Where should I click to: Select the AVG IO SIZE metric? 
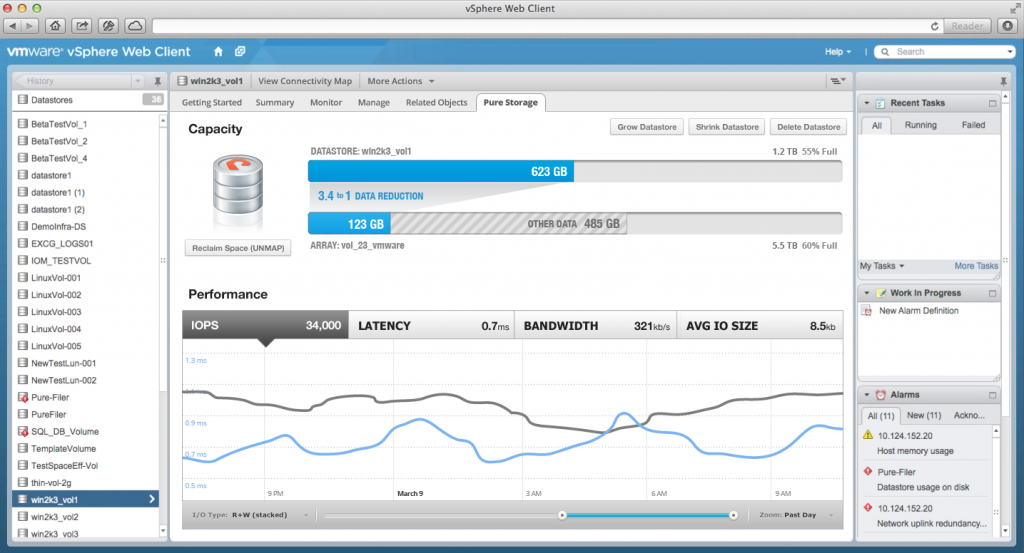pyautogui.click(x=760, y=325)
